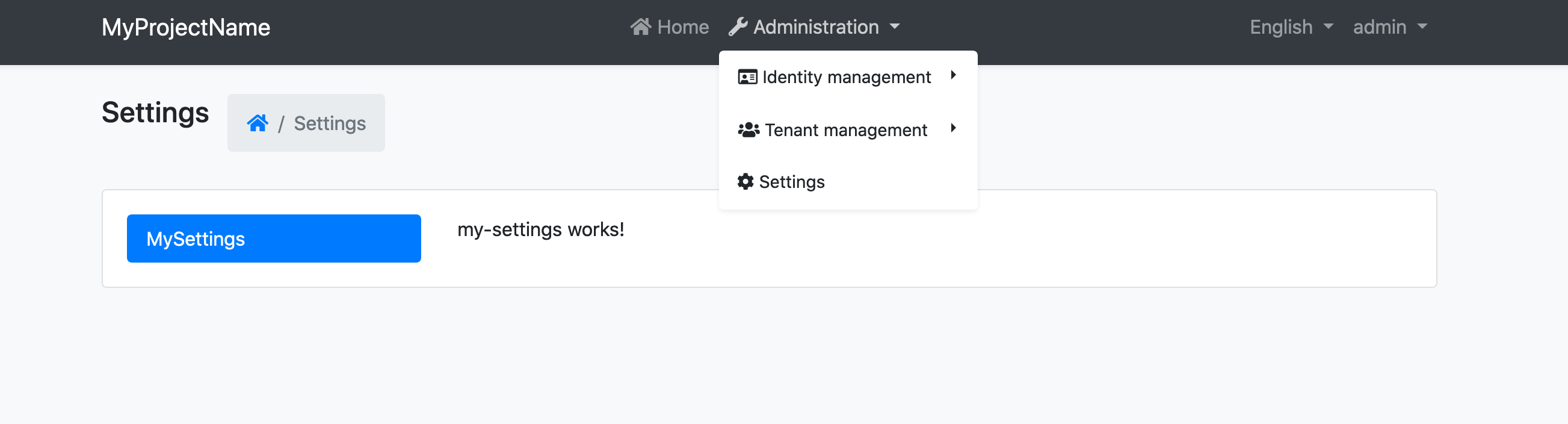Select the Settings text in the dropdown menu

point(792,181)
